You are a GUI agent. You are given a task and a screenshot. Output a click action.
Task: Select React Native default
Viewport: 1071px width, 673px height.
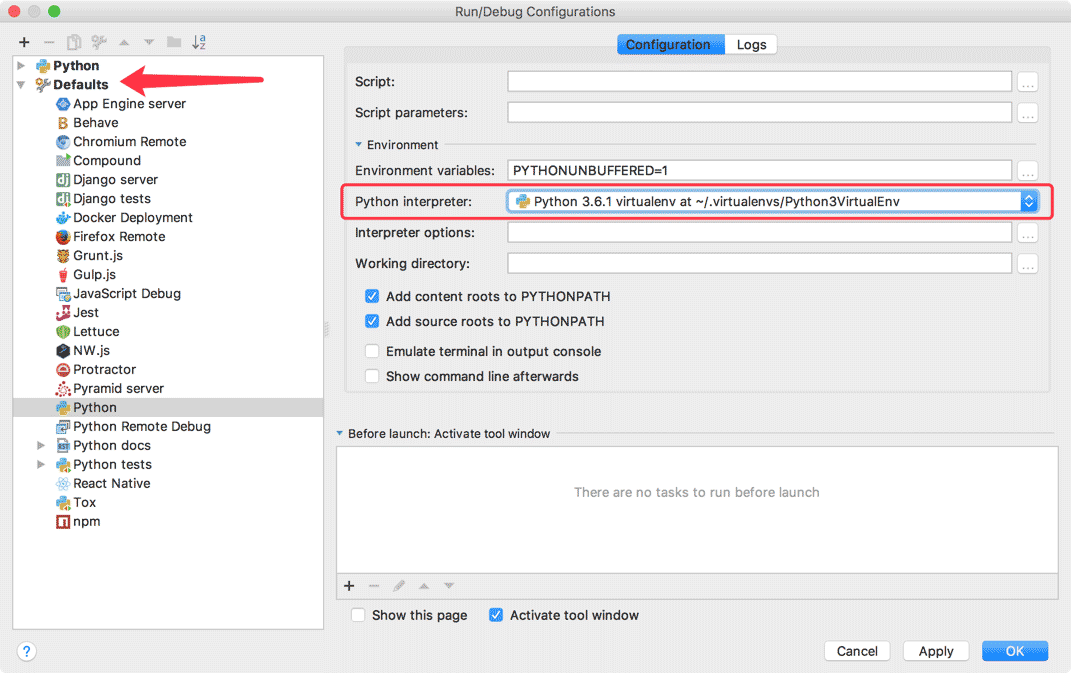111,484
